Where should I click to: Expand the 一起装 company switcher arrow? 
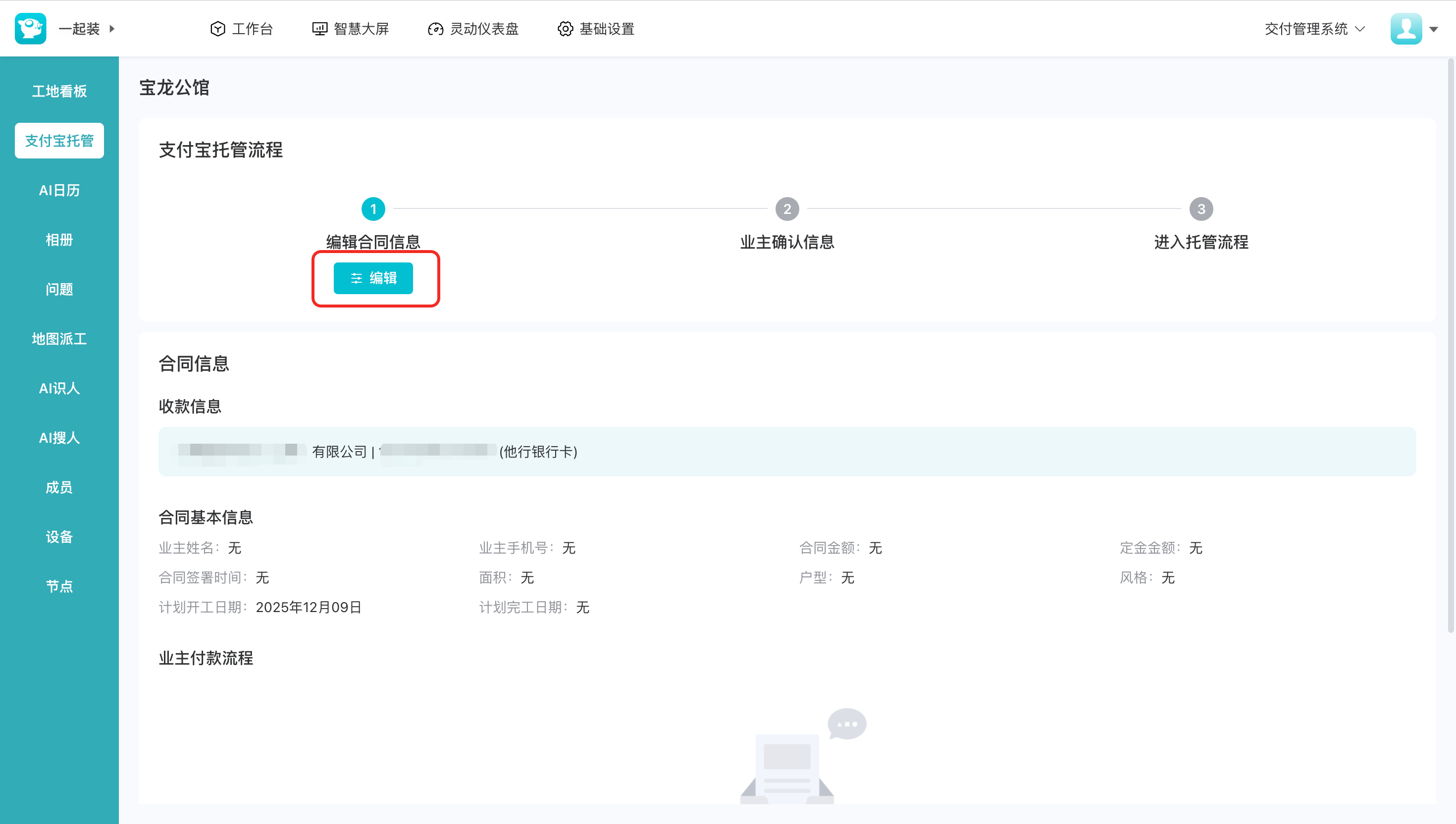112,28
